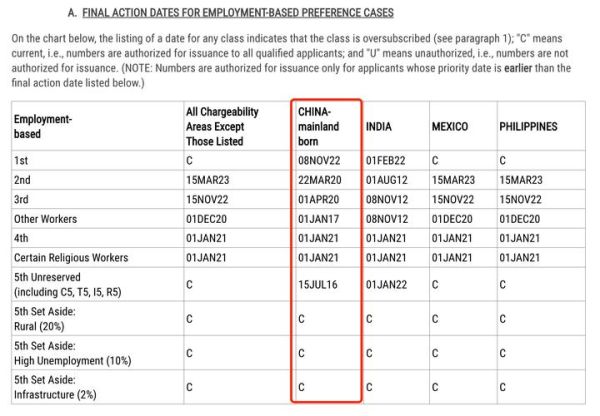Select the Certain Religious Workers row label

click(70, 258)
